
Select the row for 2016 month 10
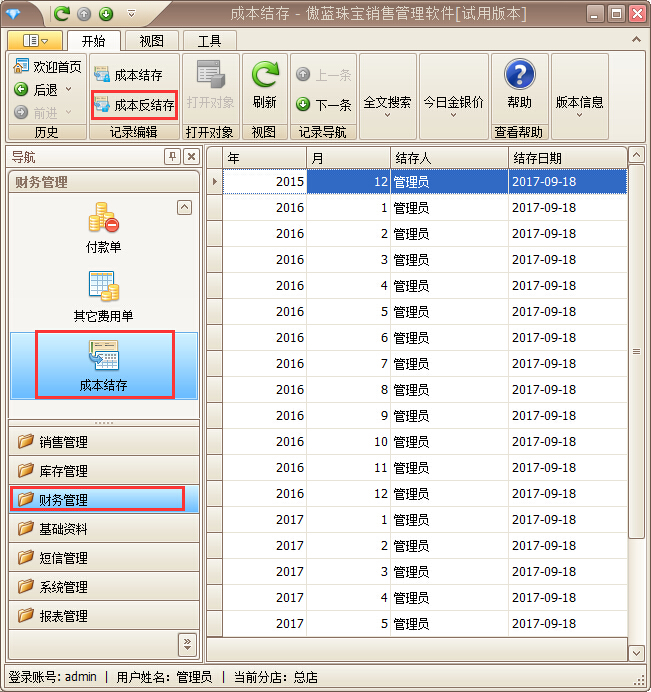[x=425, y=441]
